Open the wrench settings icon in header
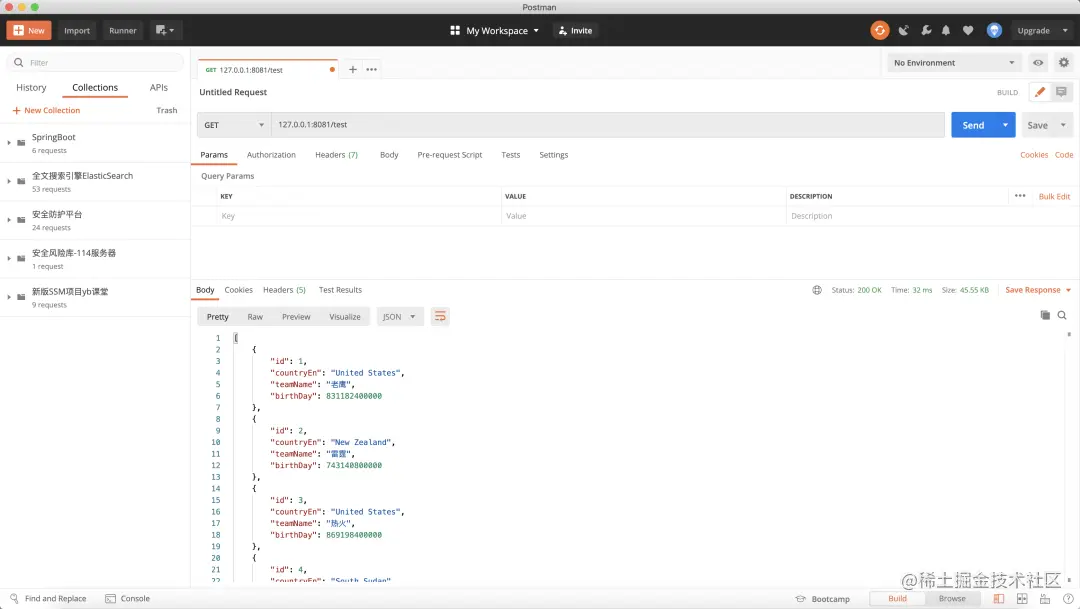Viewport: 1080px width, 609px height. pyautogui.click(x=926, y=30)
